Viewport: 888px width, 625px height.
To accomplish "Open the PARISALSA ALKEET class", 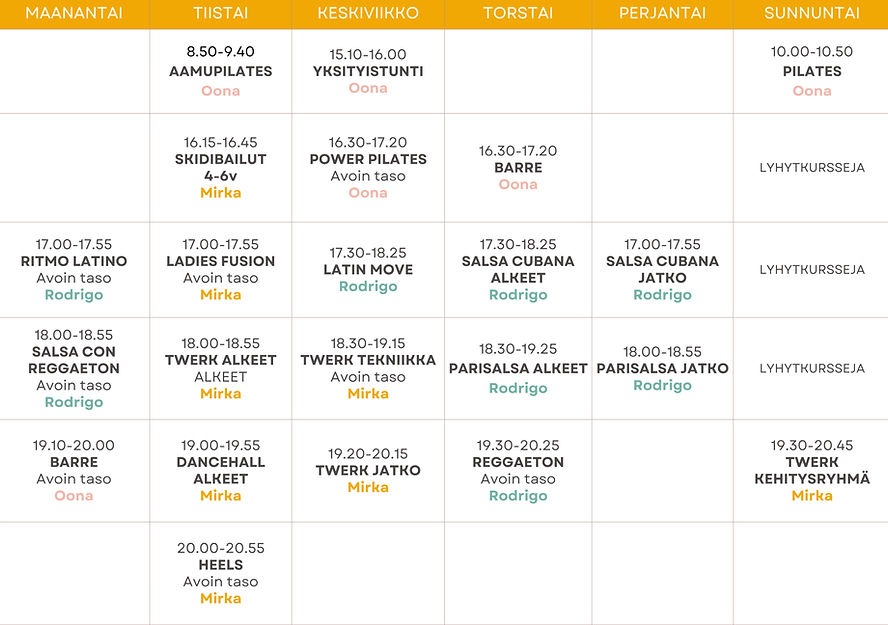I will pos(518,369).
